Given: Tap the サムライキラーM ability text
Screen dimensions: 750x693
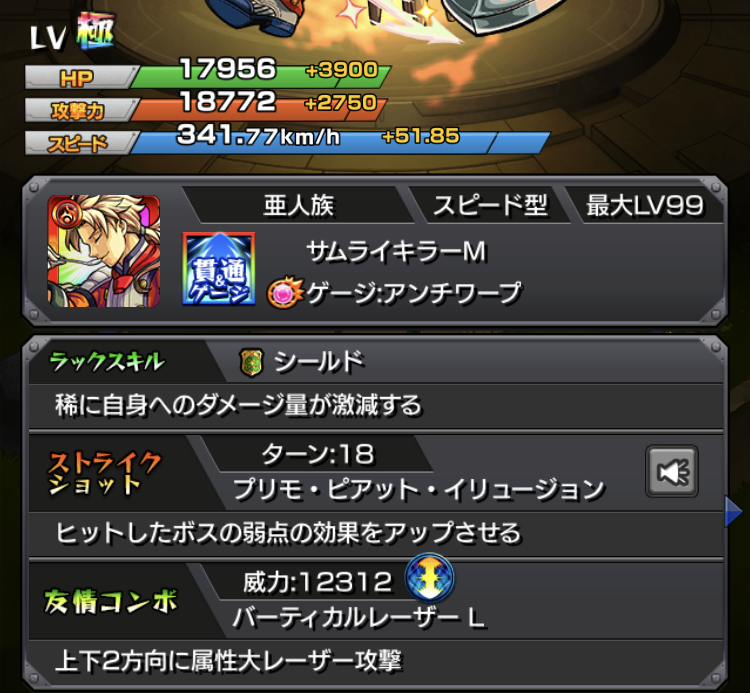Looking at the screenshot, I should [x=396, y=251].
